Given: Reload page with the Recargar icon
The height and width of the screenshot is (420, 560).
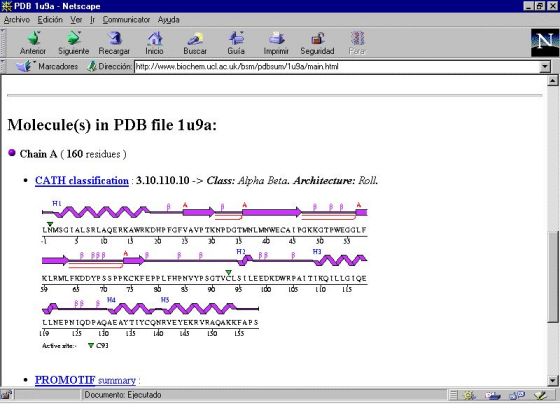Looking at the screenshot, I should pos(114,38).
